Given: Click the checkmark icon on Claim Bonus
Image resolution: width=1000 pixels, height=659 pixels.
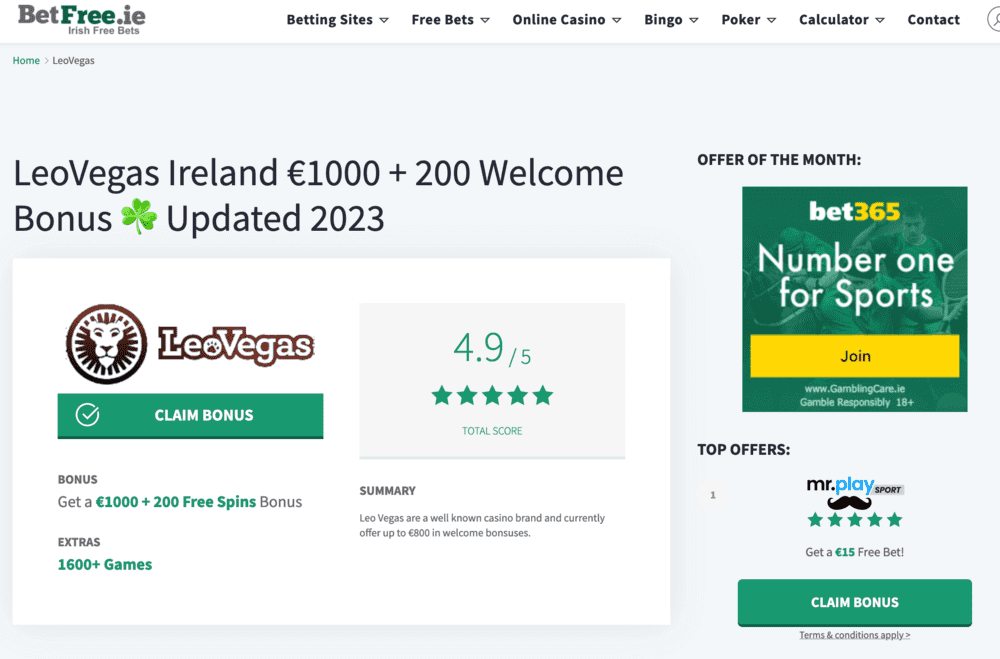Looking at the screenshot, I should pyautogui.click(x=87, y=415).
